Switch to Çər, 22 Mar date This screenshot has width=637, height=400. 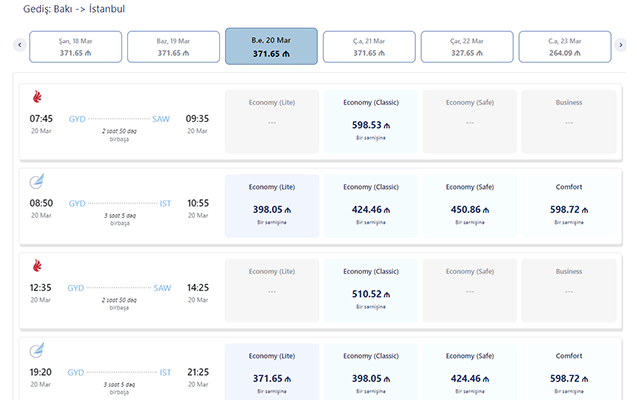pyautogui.click(x=467, y=46)
